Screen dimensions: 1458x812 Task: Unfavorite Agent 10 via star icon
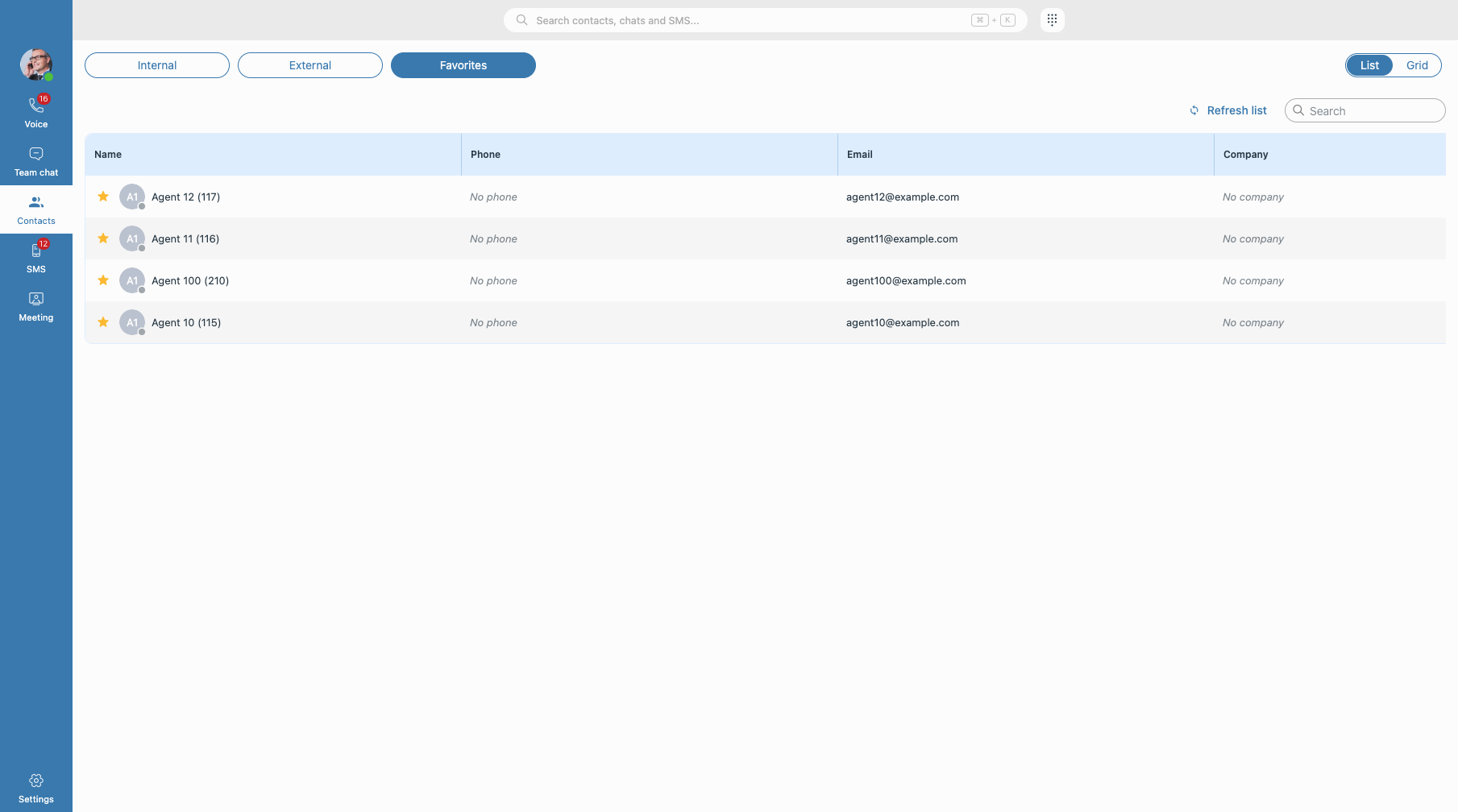point(103,322)
